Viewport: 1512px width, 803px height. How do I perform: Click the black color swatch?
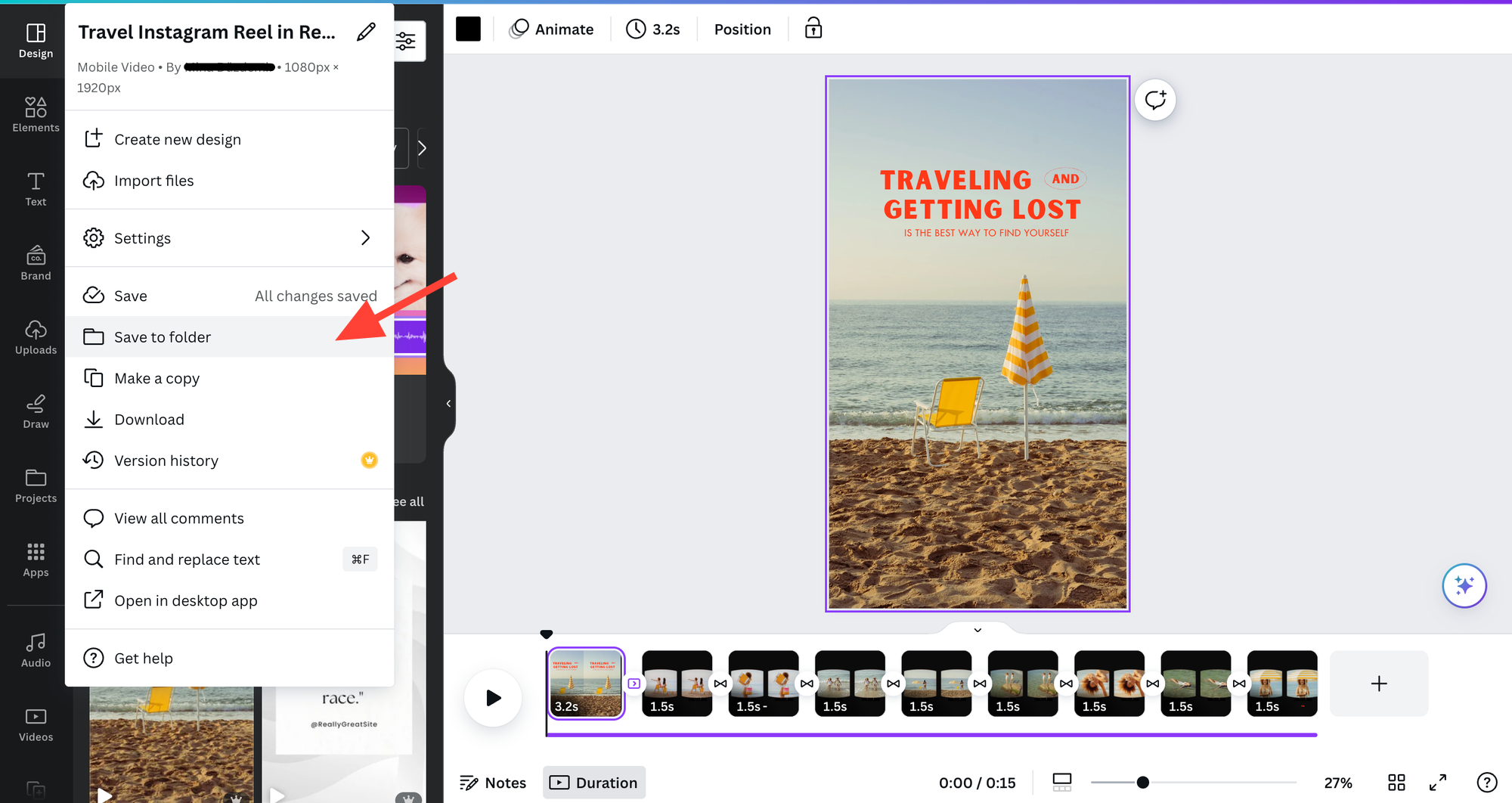(x=468, y=29)
